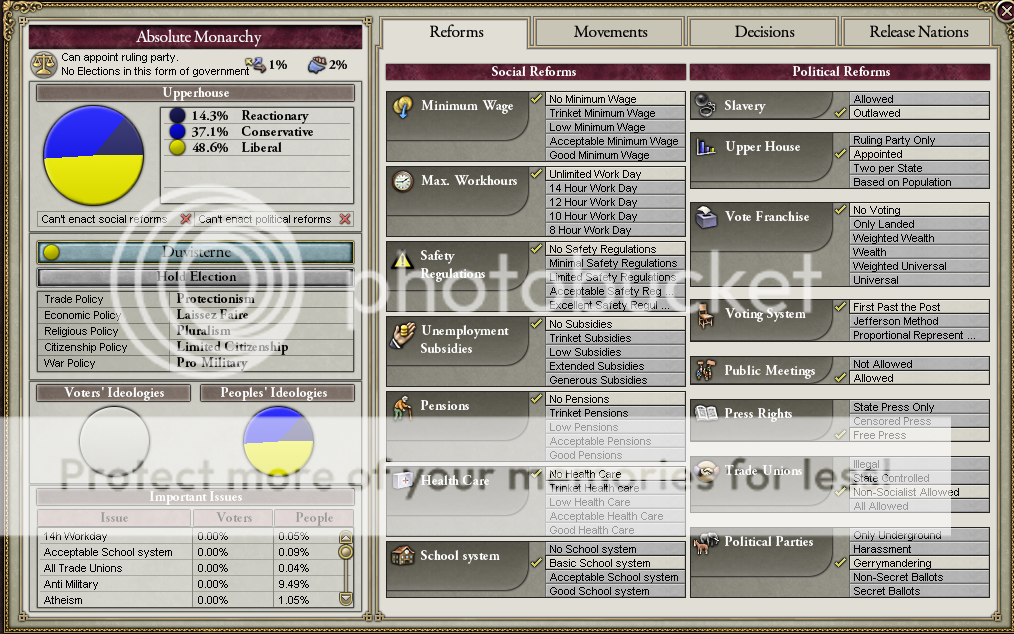Image resolution: width=1014 pixels, height=634 pixels.
Task: Click the Upper House chart icon
Action: (x=706, y=147)
